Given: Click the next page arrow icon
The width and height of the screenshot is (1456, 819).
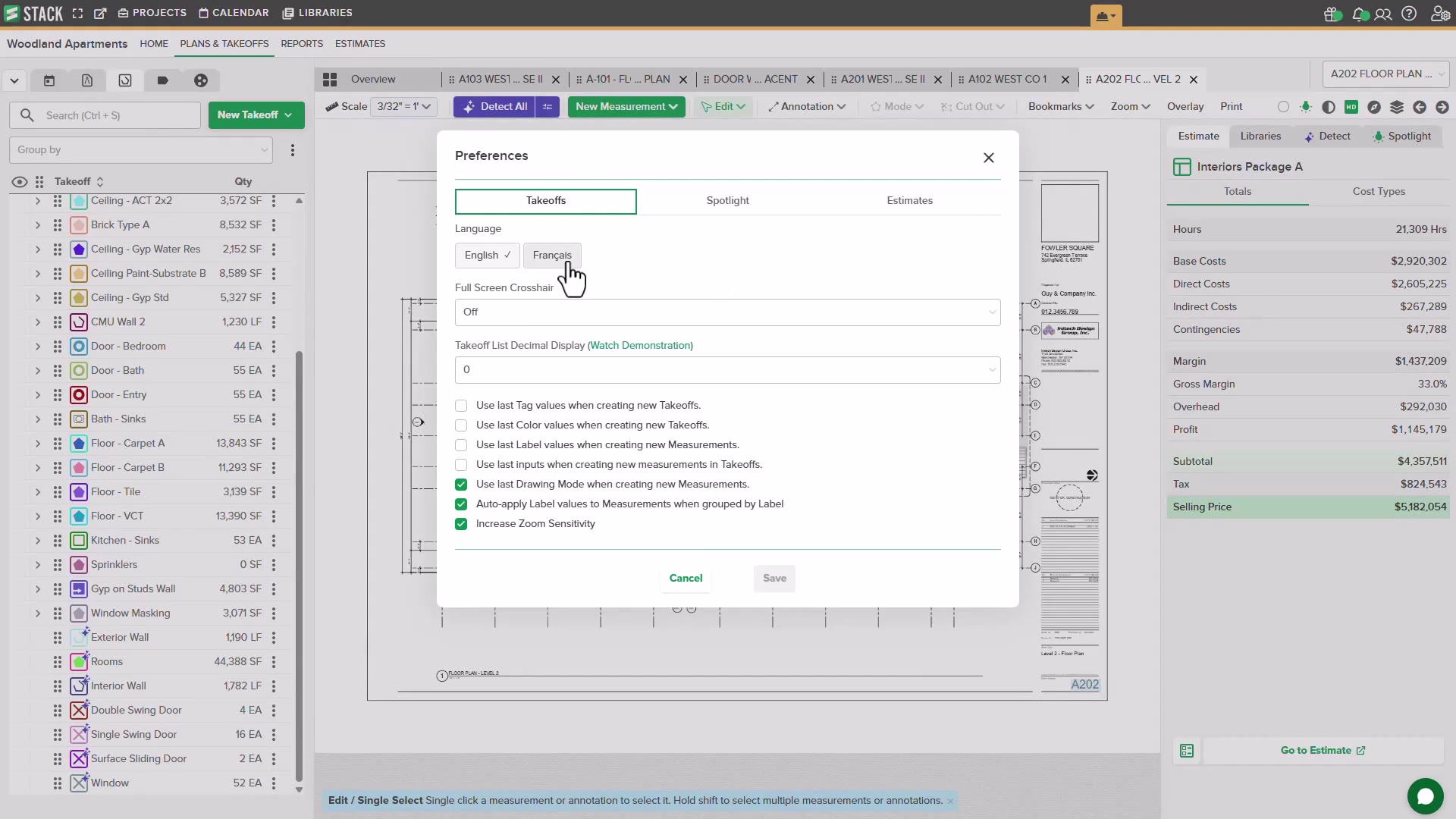Looking at the screenshot, I should pyautogui.click(x=1442, y=107).
